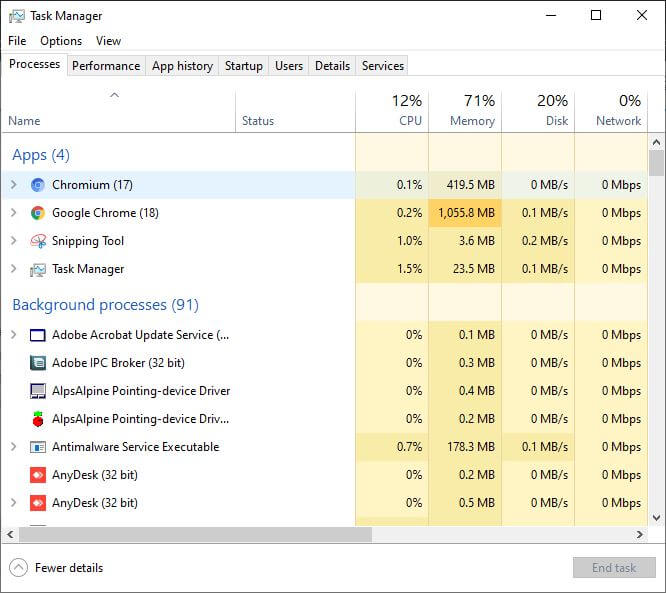
Task: Open the Users tab
Action: pos(289,66)
